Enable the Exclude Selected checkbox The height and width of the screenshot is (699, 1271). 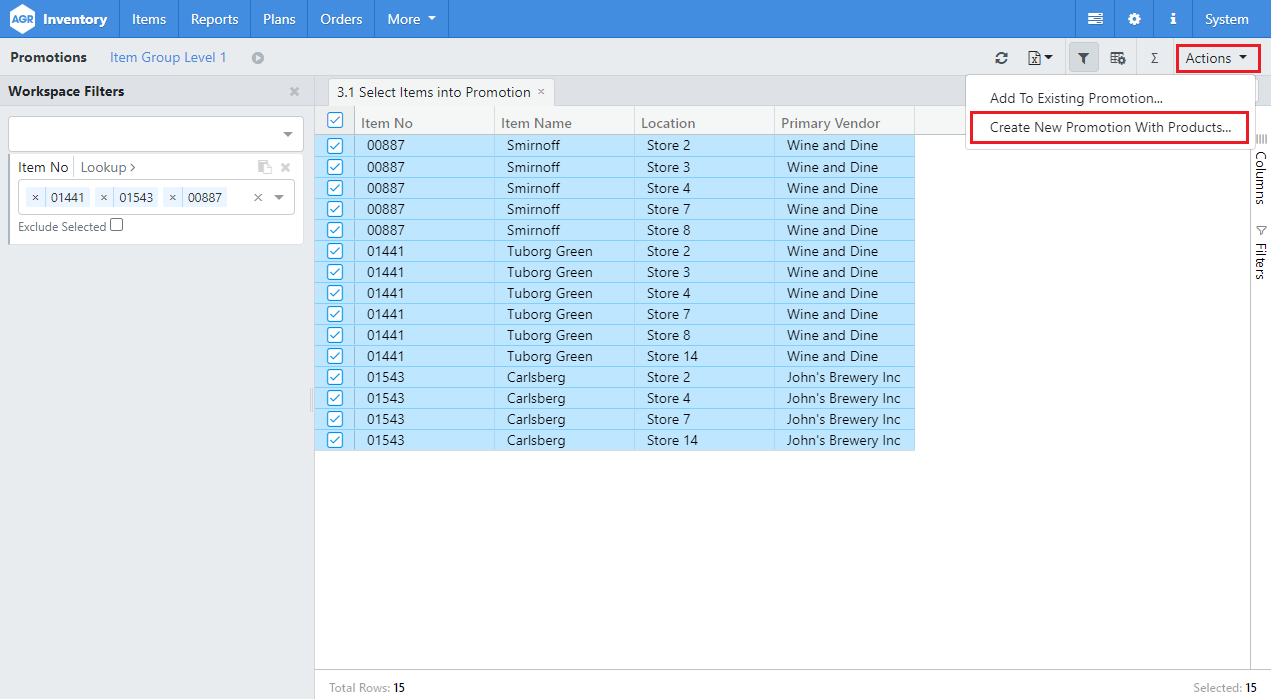point(116,226)
